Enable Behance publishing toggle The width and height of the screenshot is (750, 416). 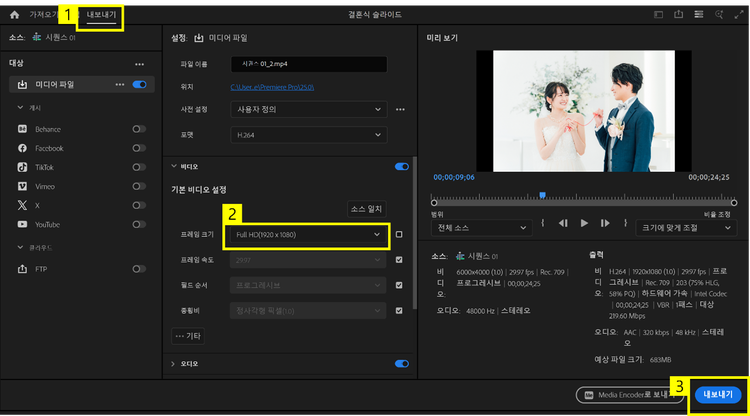coord(139,129)
